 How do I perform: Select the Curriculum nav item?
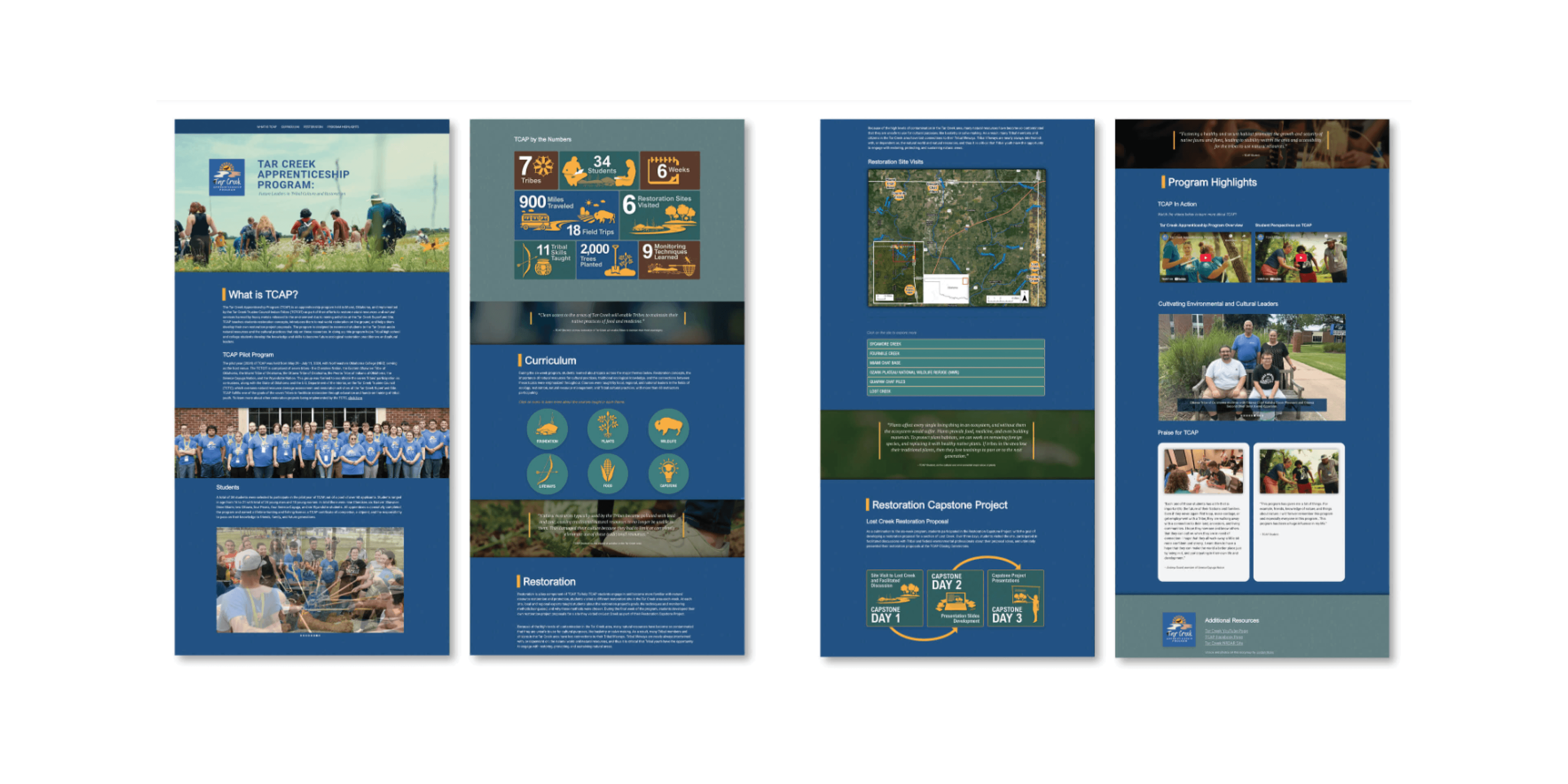(290, 126)
